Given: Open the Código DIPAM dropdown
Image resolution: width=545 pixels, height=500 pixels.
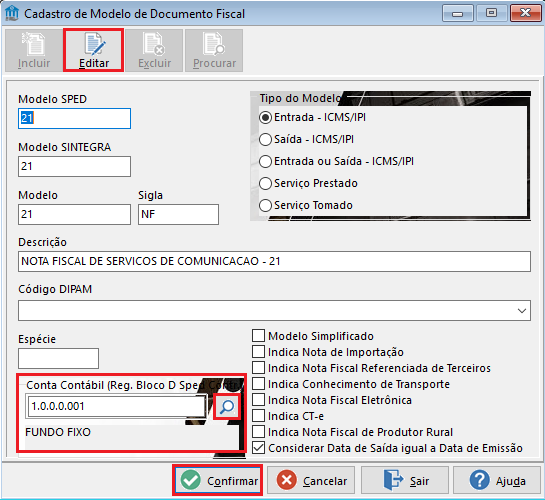Looking at the screenshot, I should click(521, 311).
